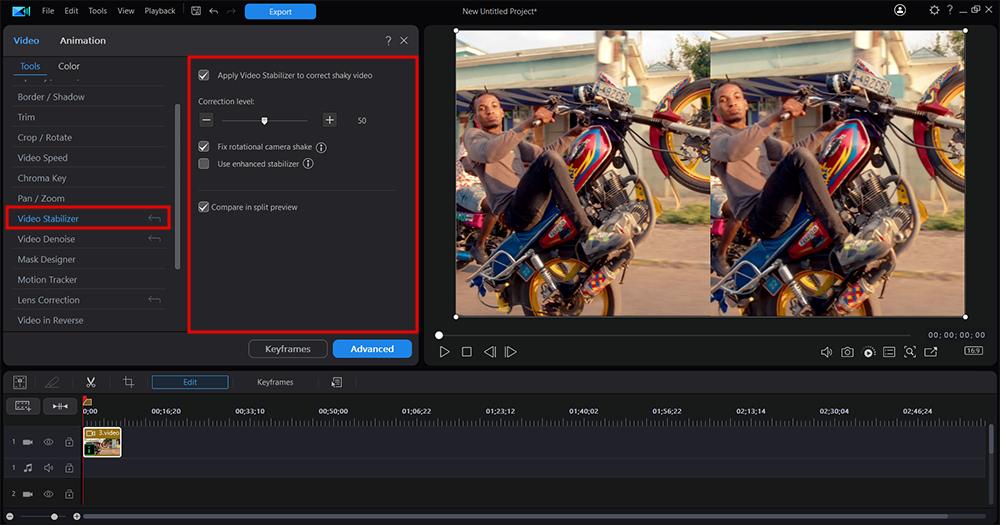Toggle Fix rotational camera shake checkbox
1000x525 pixels.
click(203, 147)
